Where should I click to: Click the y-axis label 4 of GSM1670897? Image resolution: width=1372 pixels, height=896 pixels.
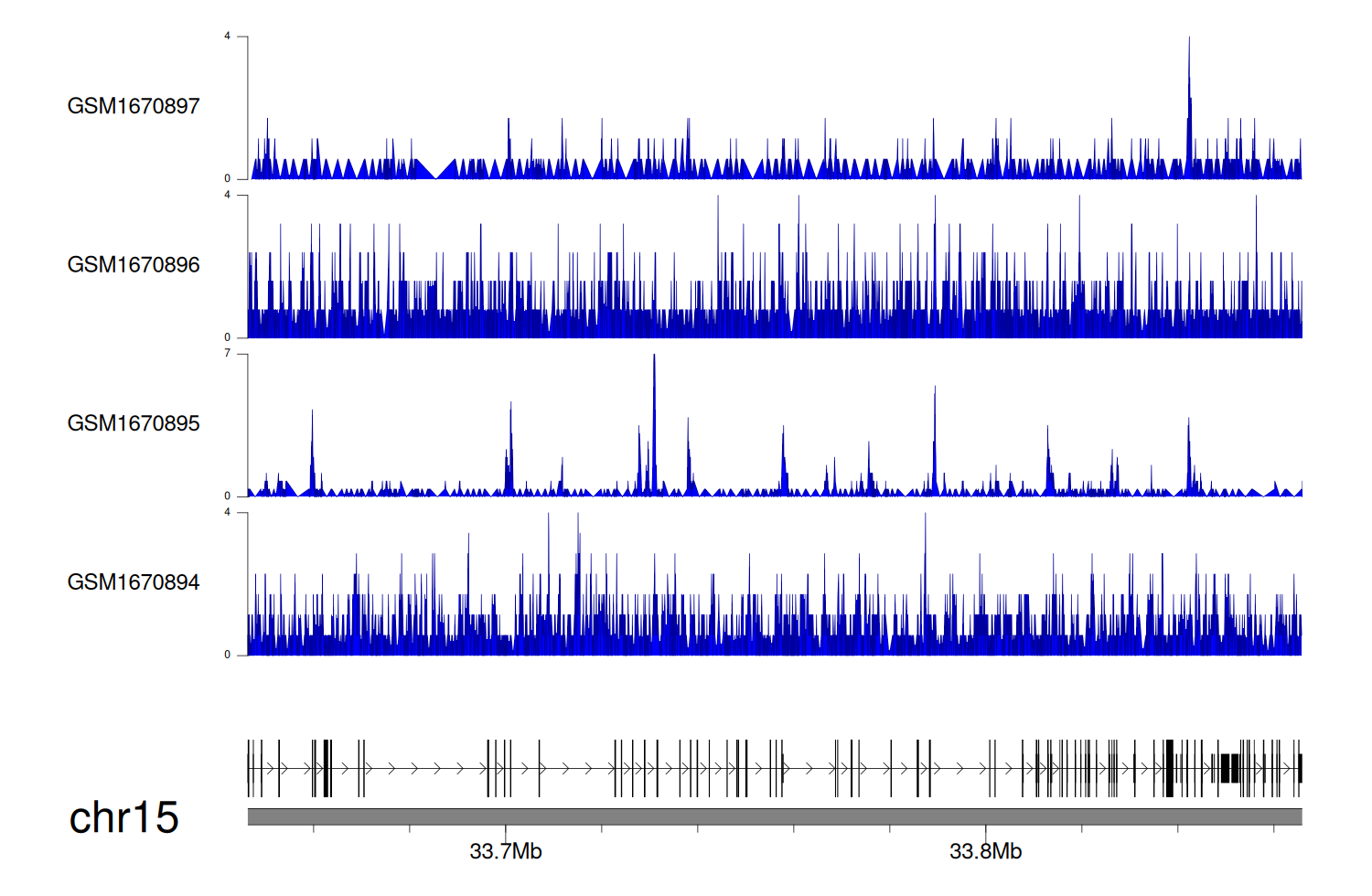click(x=228, y=37)
